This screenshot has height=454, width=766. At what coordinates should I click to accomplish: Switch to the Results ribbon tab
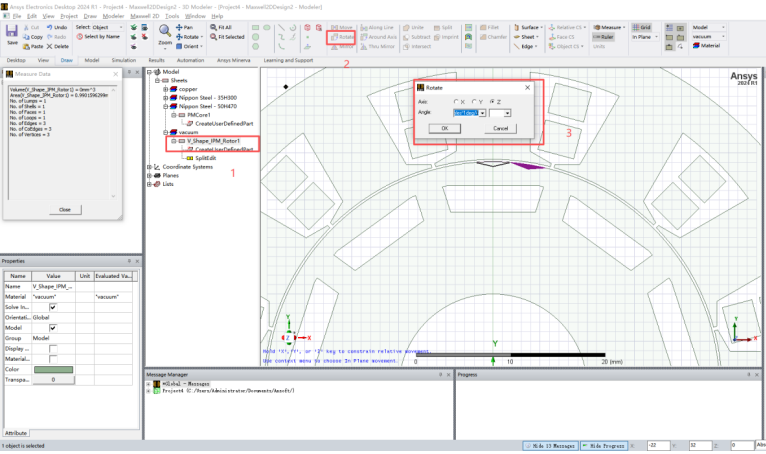pos(156,60)
